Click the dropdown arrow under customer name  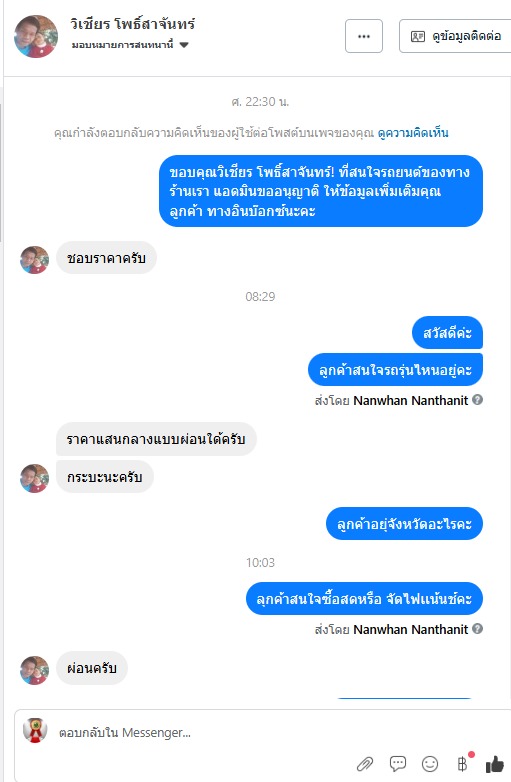point(184,45)
